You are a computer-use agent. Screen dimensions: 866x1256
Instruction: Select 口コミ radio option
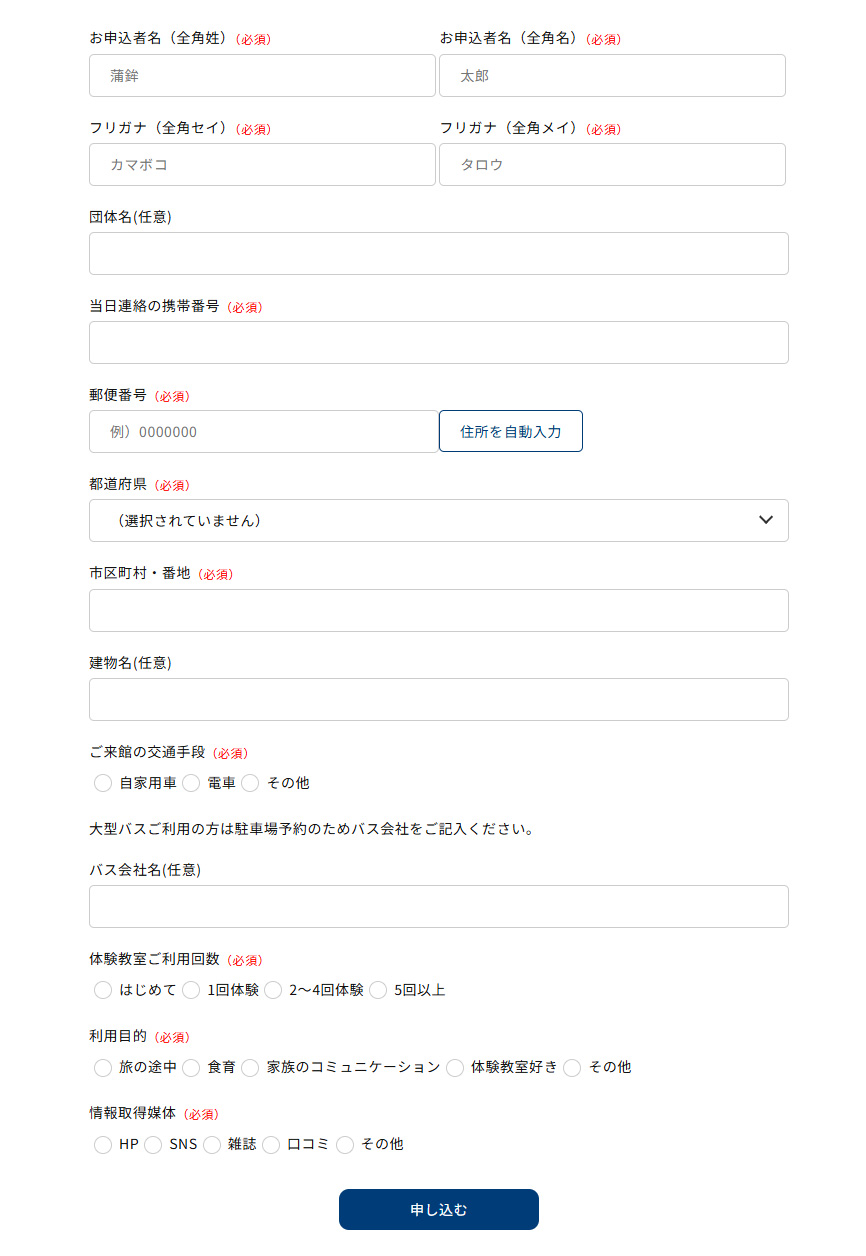click(271, 1144)
